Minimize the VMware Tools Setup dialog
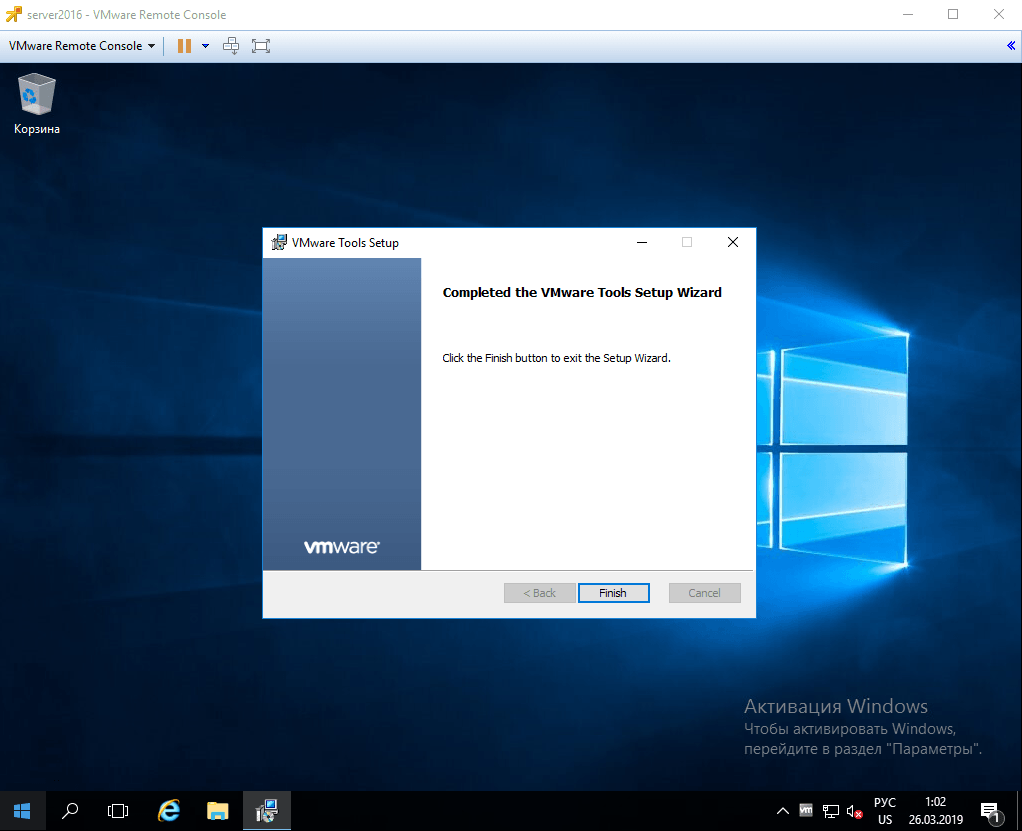The height and width of the screenshot is (831, 1022). (x=642, y=242)
